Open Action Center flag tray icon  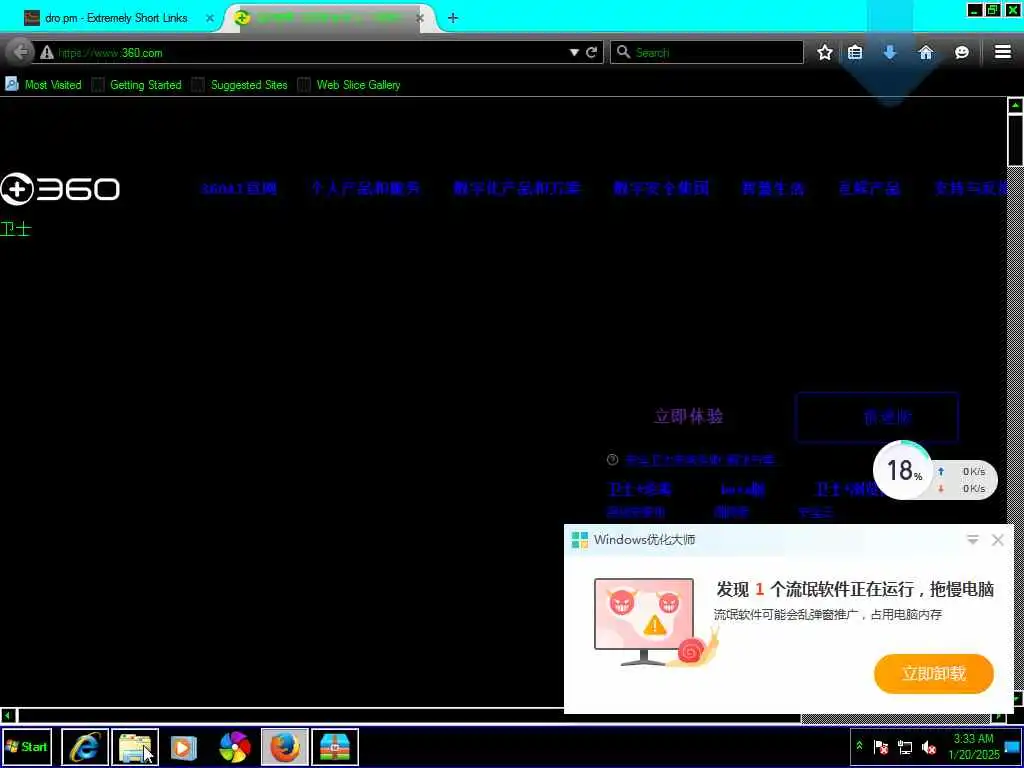click(x=881, y=747)
